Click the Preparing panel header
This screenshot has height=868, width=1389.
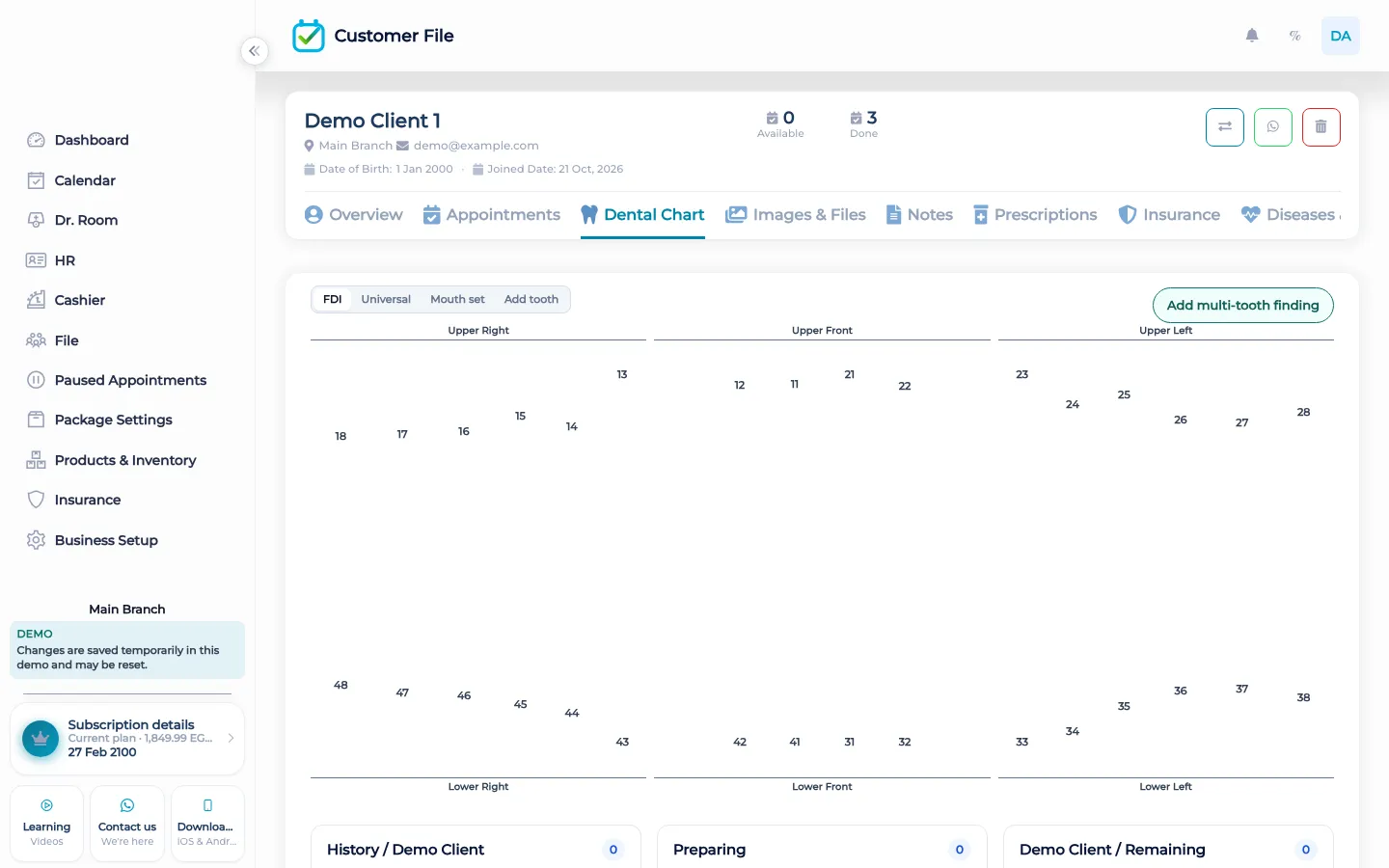point(822,849)
